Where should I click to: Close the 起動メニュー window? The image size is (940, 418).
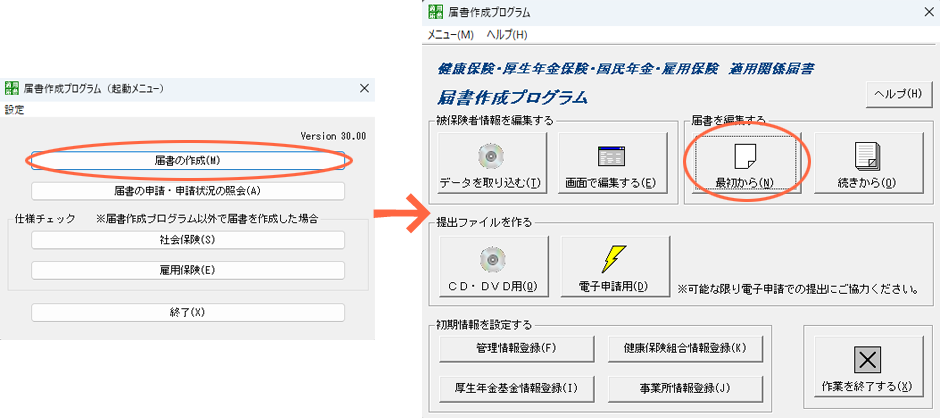point(364,89)
